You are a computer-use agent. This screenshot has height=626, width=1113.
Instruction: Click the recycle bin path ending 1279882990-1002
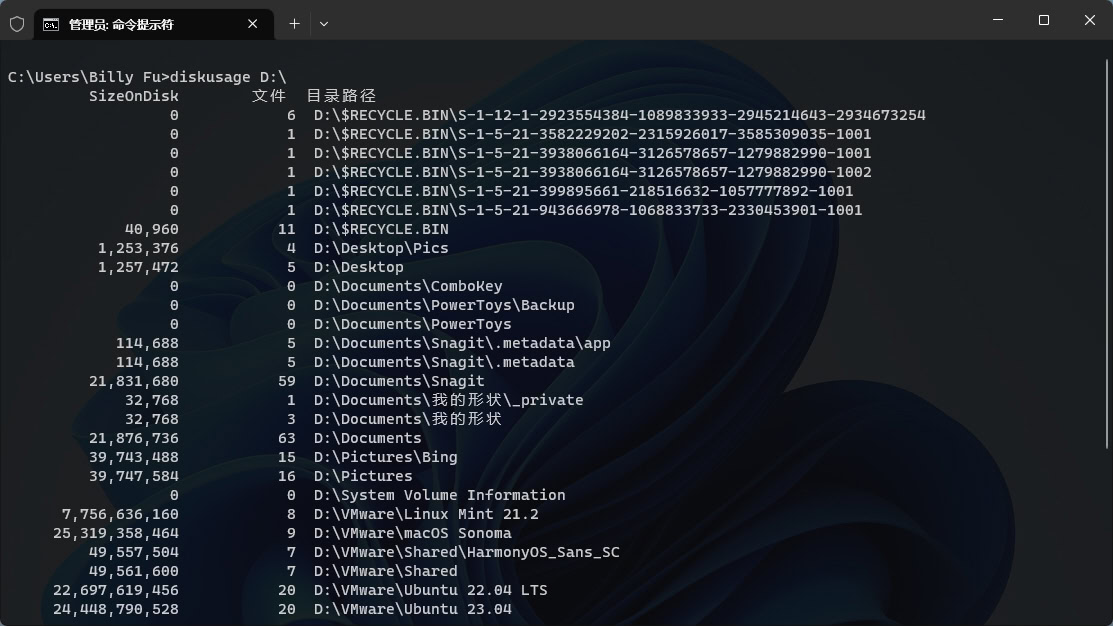[593, 172]
